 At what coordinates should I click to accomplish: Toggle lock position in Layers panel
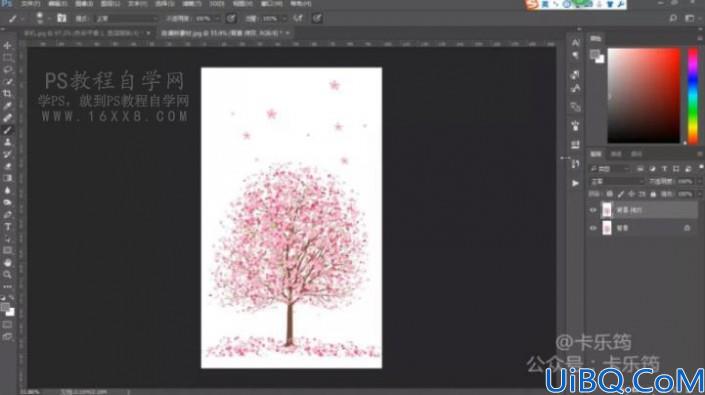[x=632, y=194]
